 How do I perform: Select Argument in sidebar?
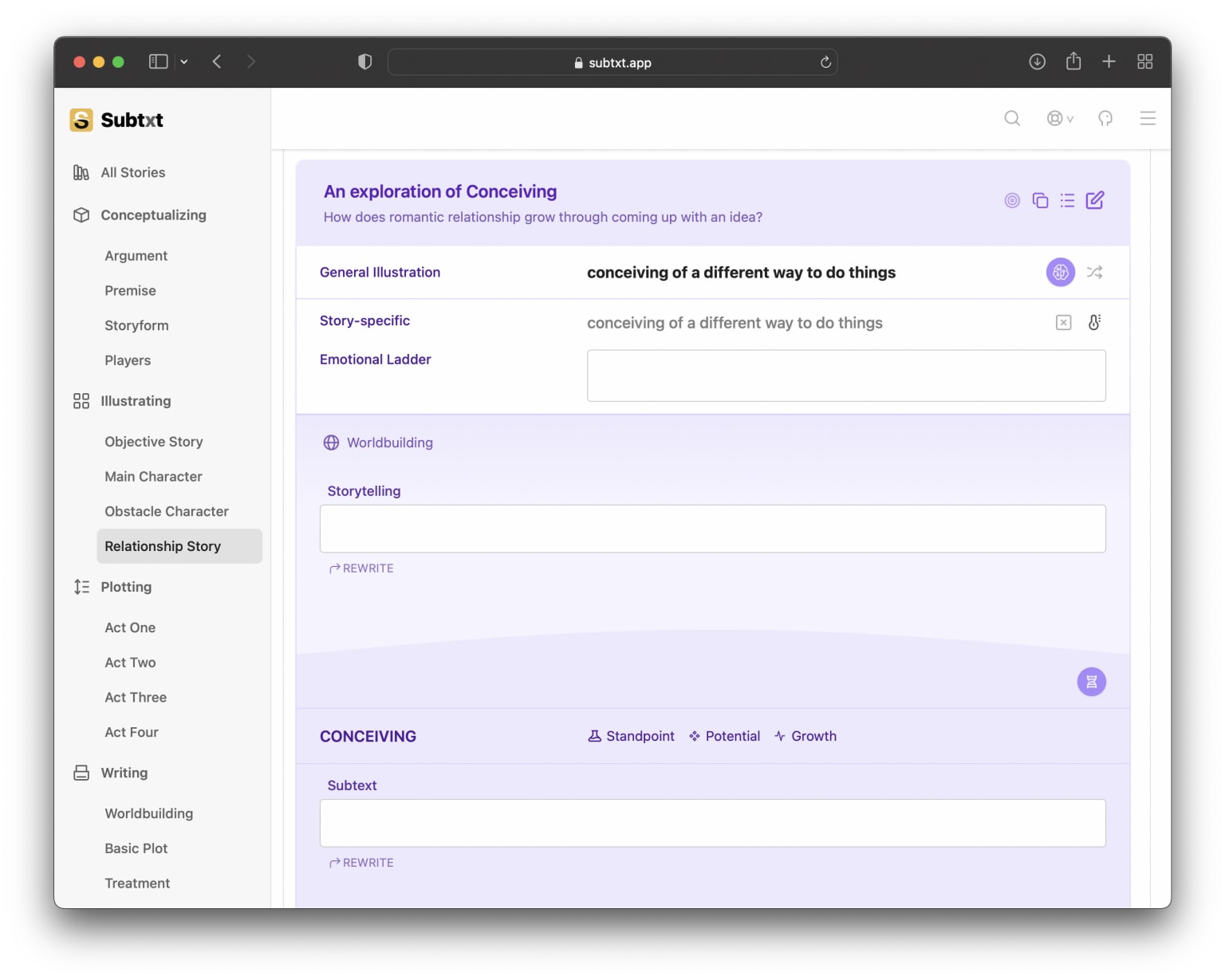point(136,256)
